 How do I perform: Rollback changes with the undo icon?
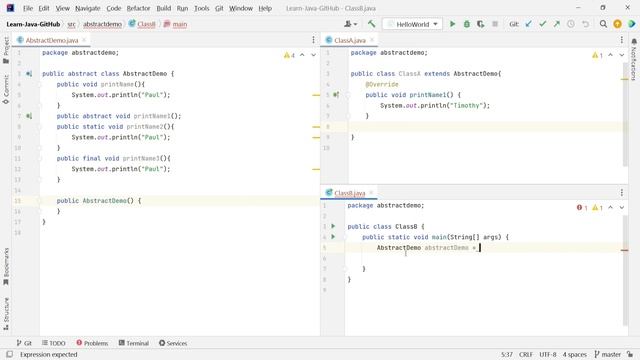click(585, 24)
